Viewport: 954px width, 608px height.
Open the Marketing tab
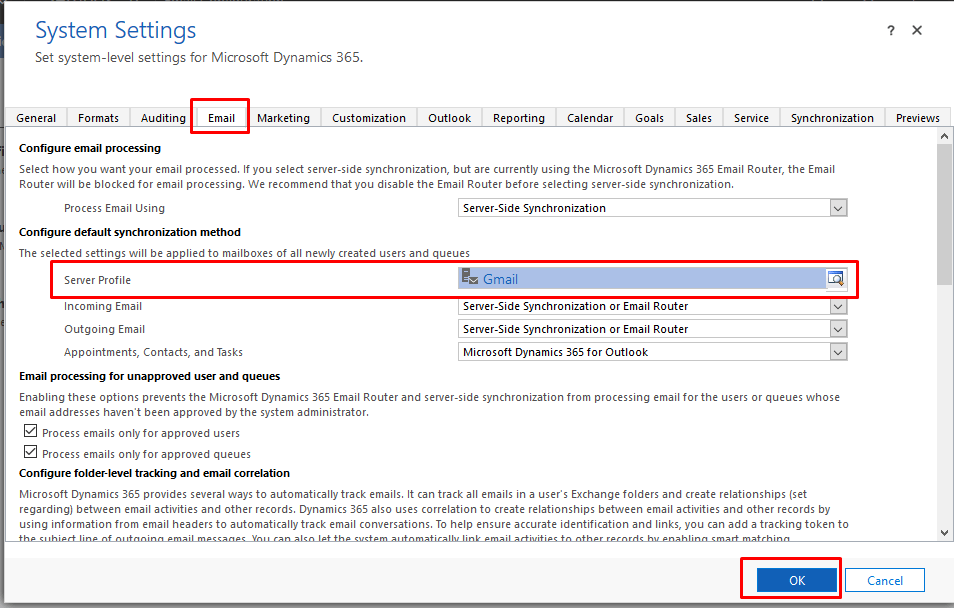pyautogui.click(x=283, y=118)
